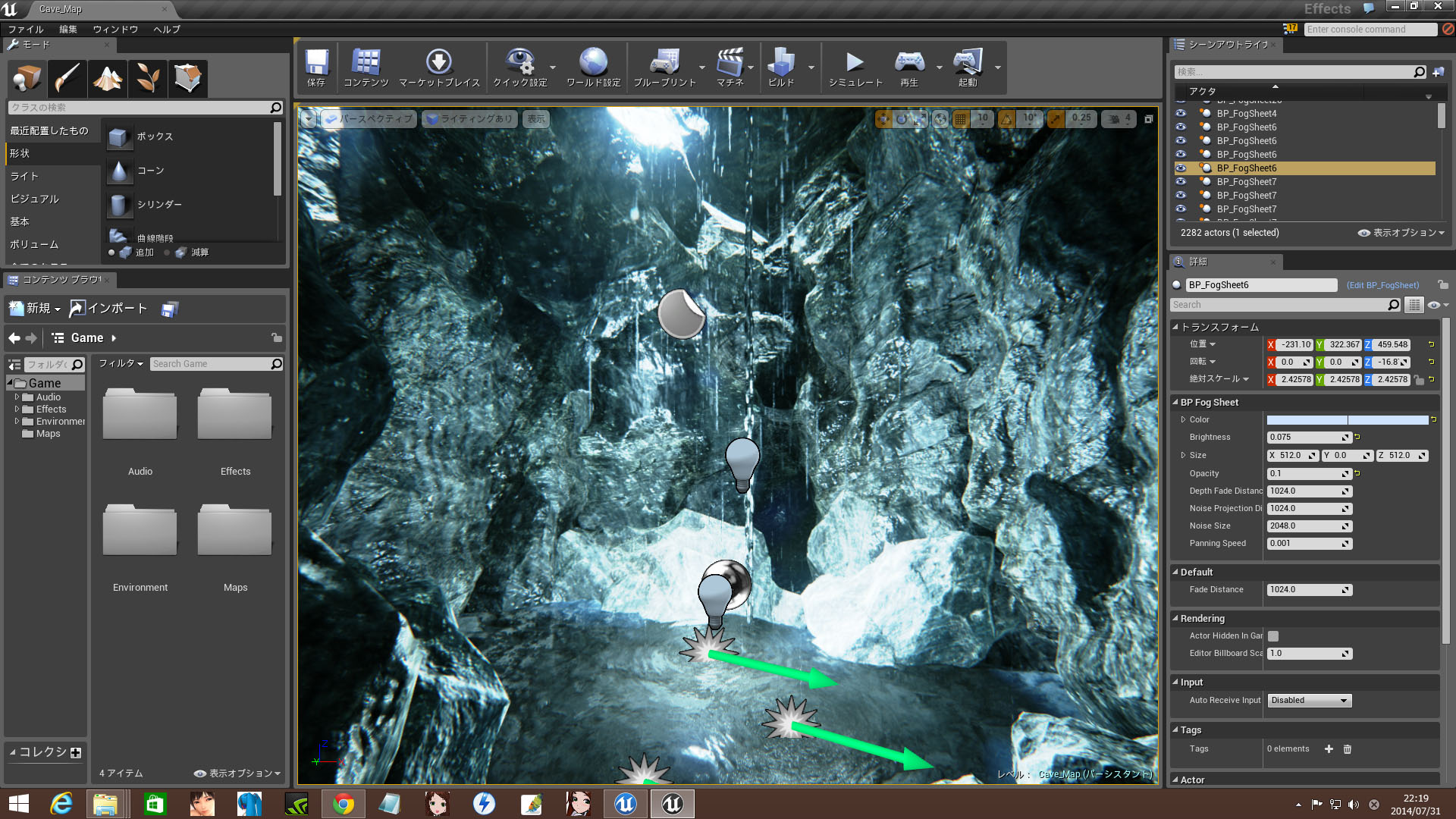Toggle rotation snapping in viewport
Screen dimensions: 1456x819
pos(1007,119)
